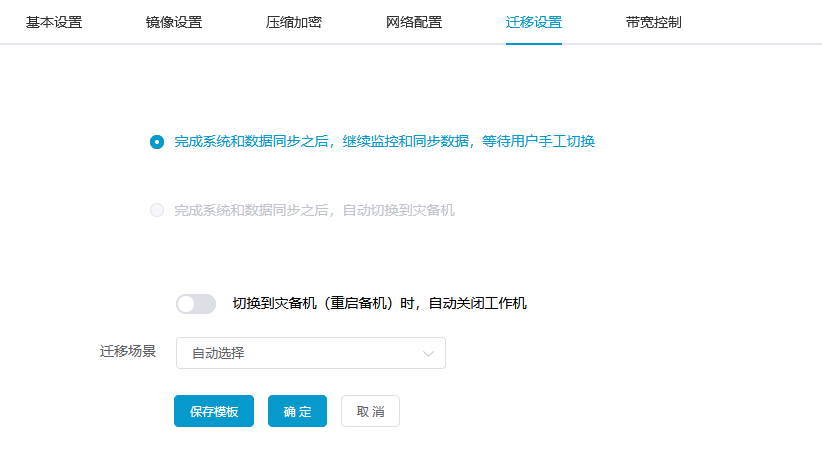Open the 带宽控制 tab
822x455 pixels.
click(654, 23)
